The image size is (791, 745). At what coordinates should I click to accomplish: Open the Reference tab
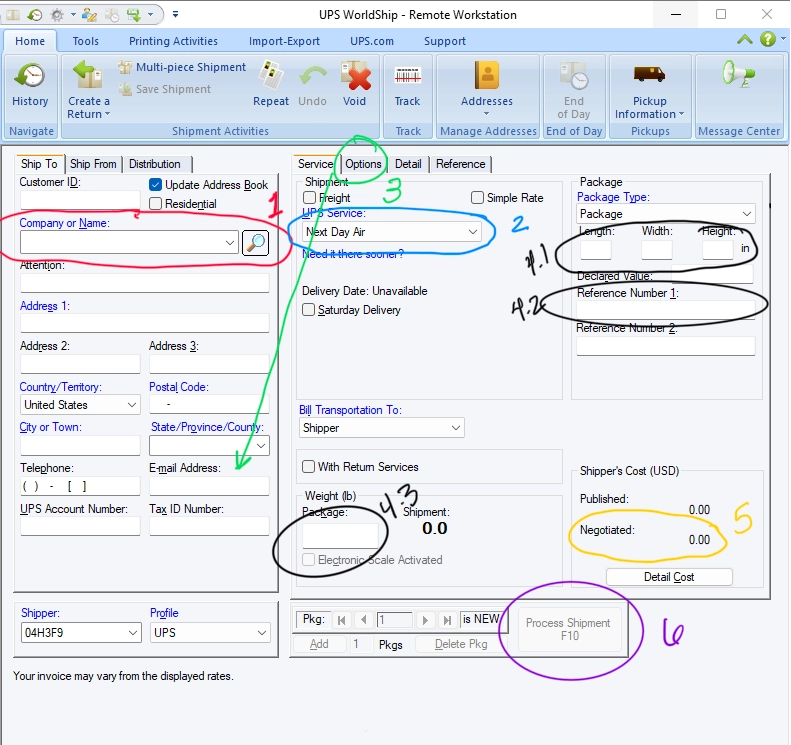461,164
